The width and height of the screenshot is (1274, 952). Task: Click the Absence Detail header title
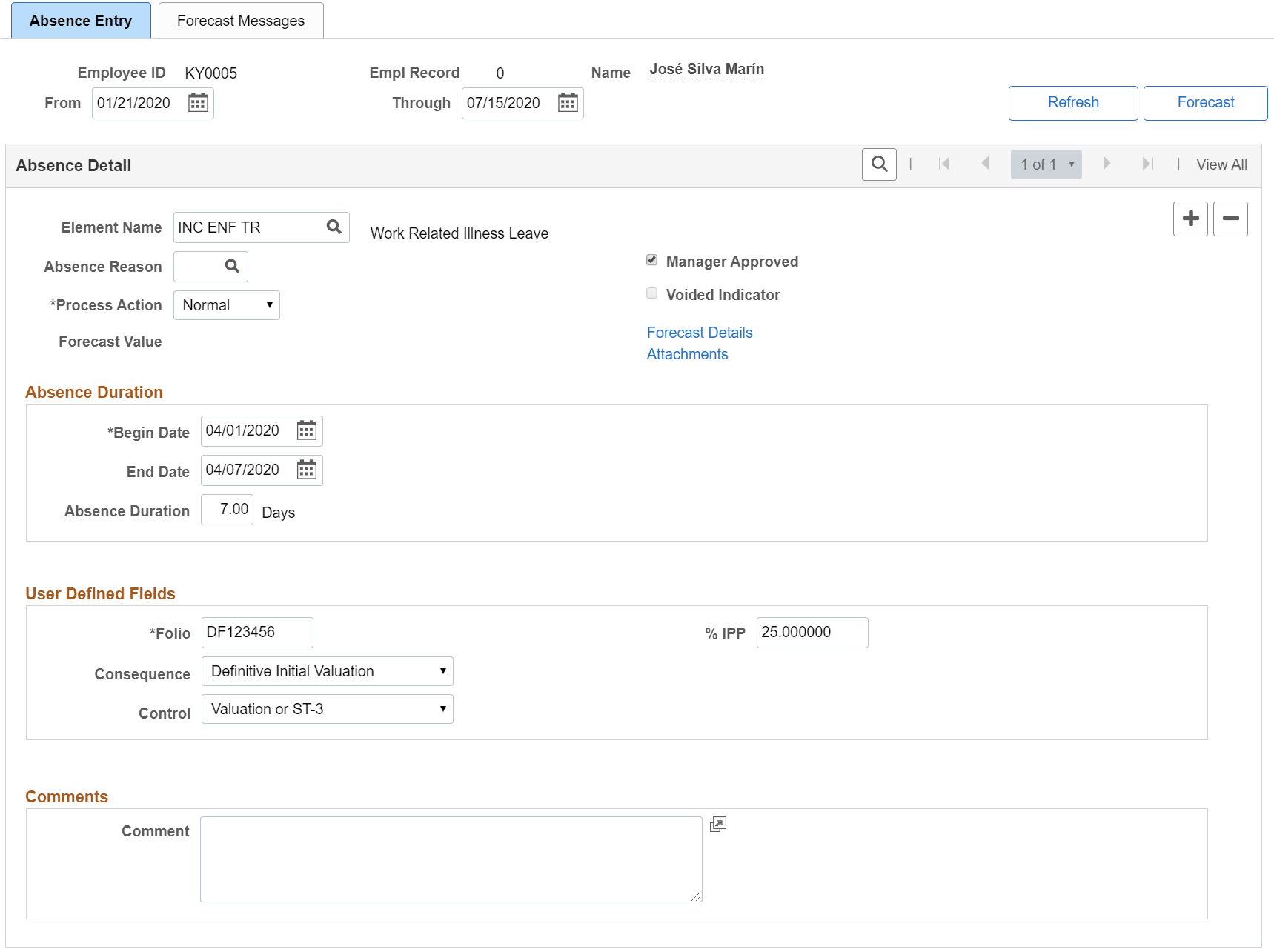pos(73,166)
